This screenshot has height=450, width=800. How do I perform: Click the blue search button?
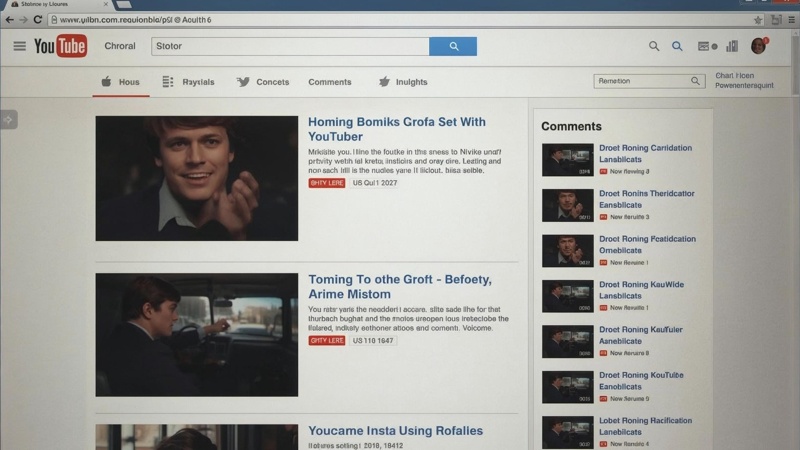tap(453, 46)
